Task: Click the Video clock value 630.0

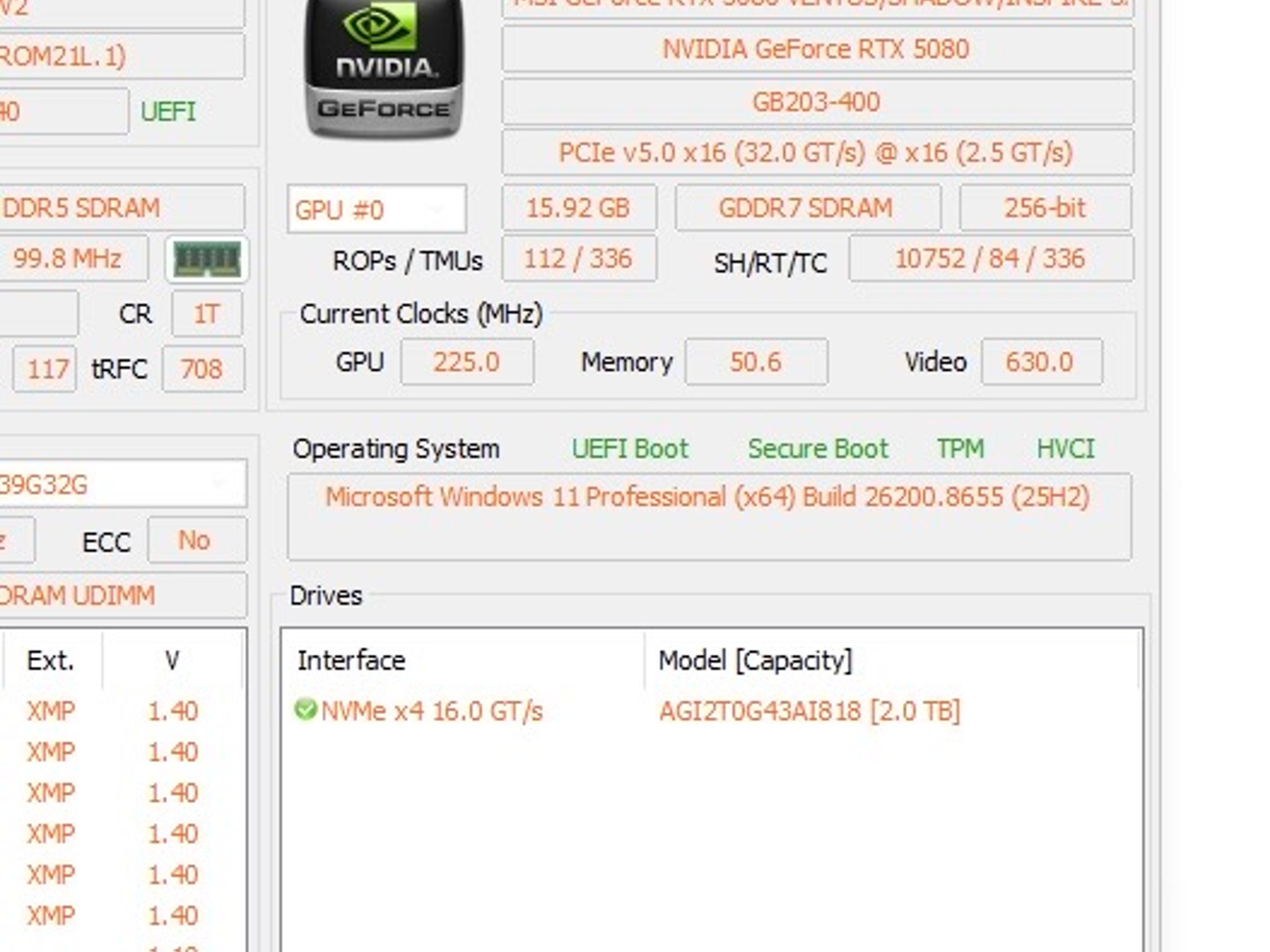Action: [x=1042, y=362]
